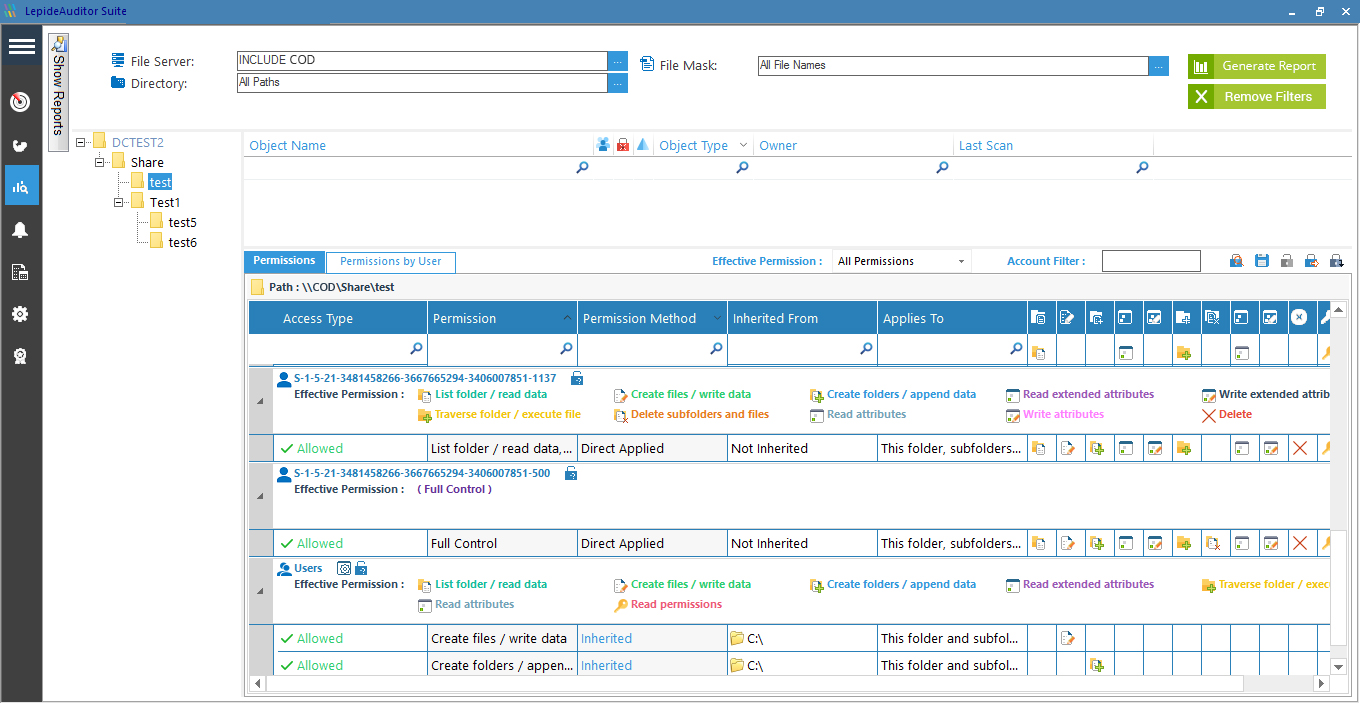
Task: Open the settings gear sidebar icon
Action: click(x=21, y=314)
